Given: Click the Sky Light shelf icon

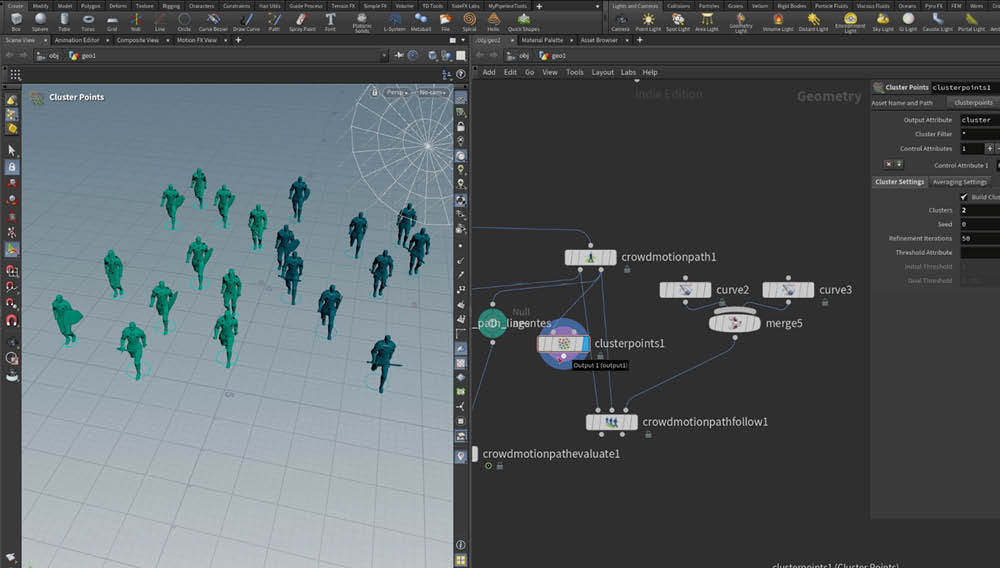Looking at the screenshot, I should click(883, 20).
